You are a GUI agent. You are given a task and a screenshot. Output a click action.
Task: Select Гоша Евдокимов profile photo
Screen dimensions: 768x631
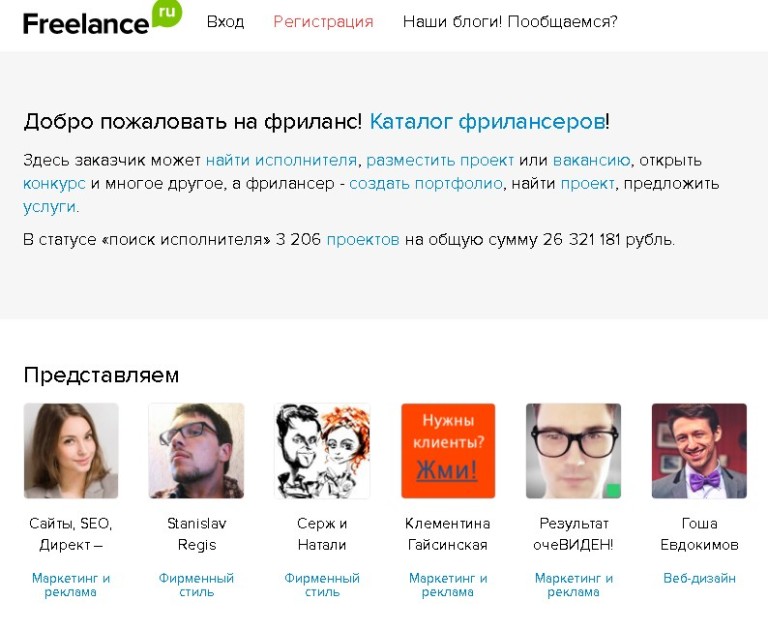click(699, 451)
